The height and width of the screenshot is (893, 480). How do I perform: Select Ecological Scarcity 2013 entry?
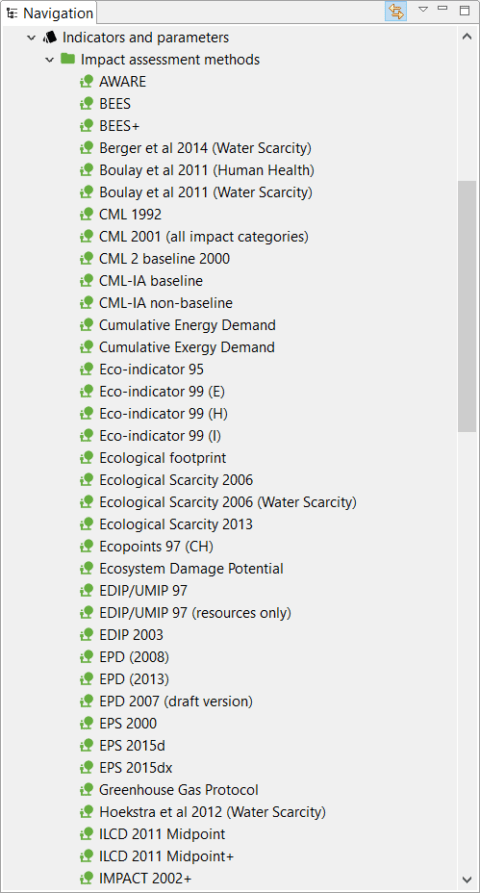click(x=176, y=525)
